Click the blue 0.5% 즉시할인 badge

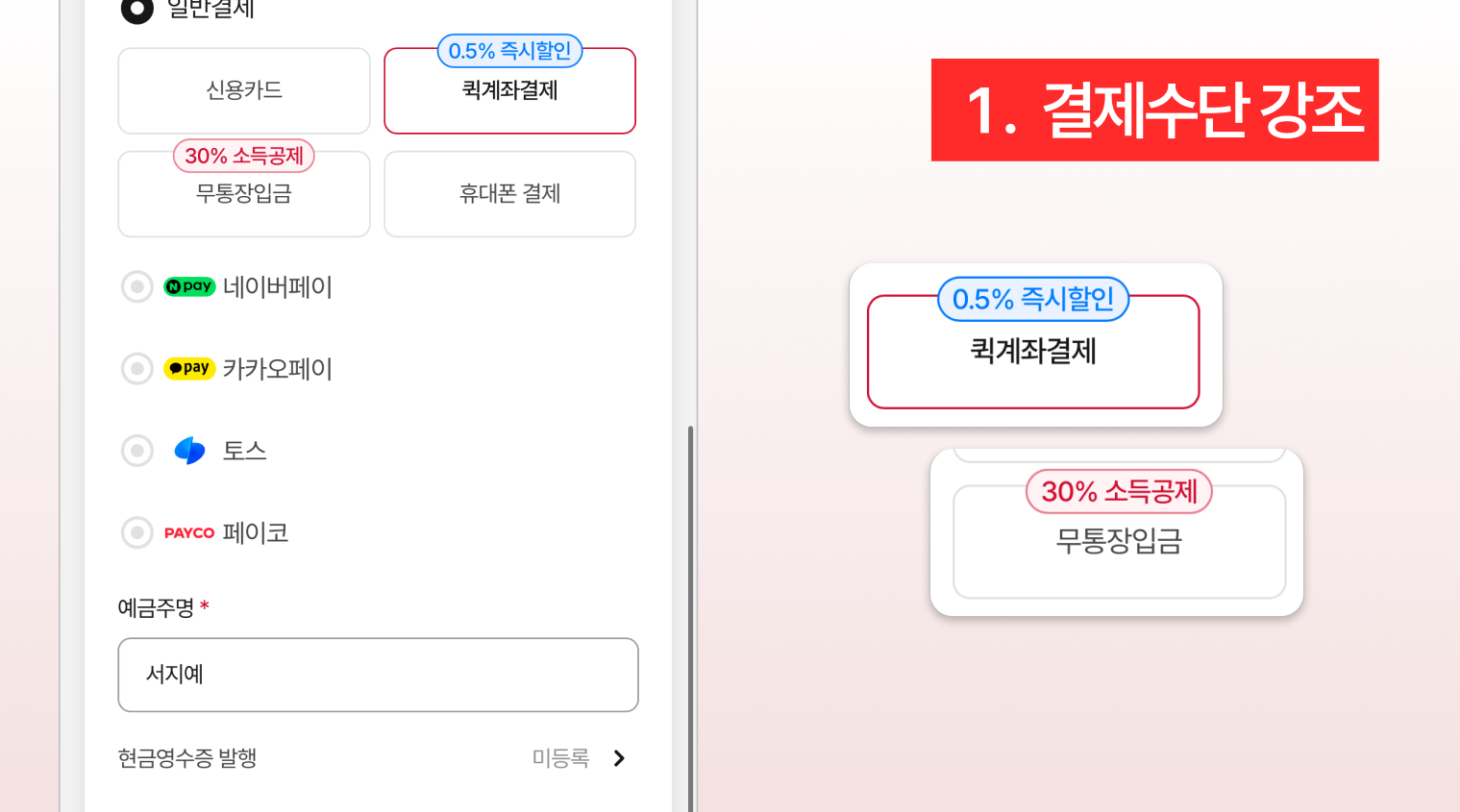[509, 51]
